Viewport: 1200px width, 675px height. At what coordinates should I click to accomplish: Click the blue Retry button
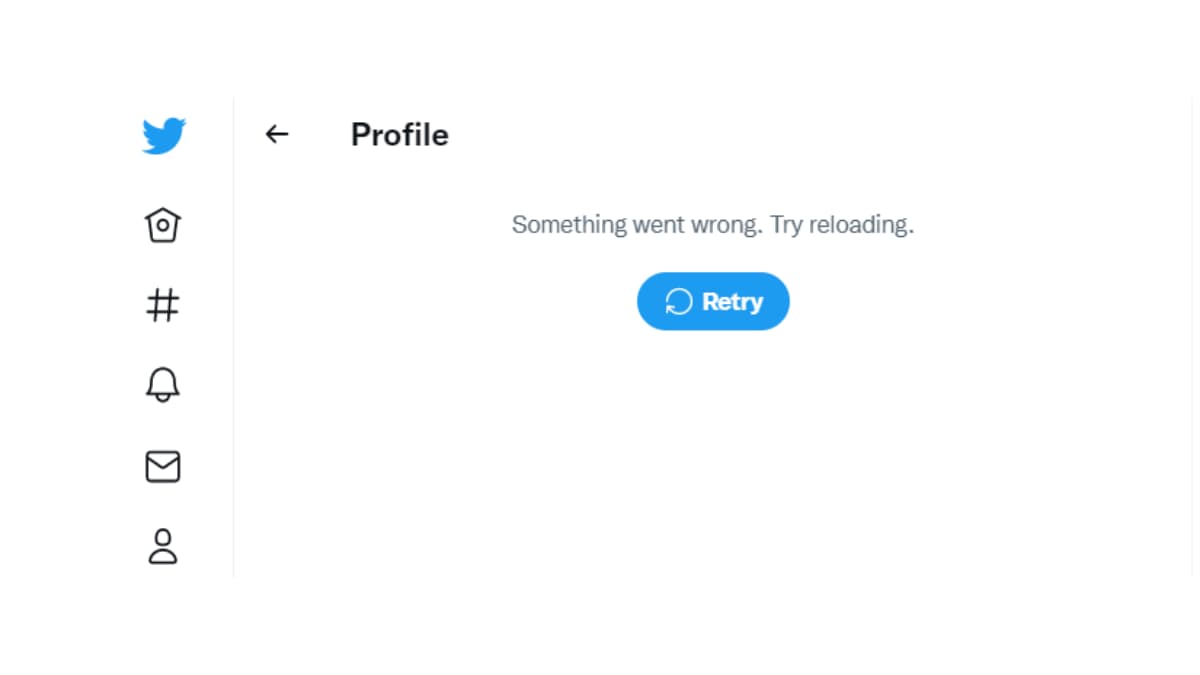(713, 301)
